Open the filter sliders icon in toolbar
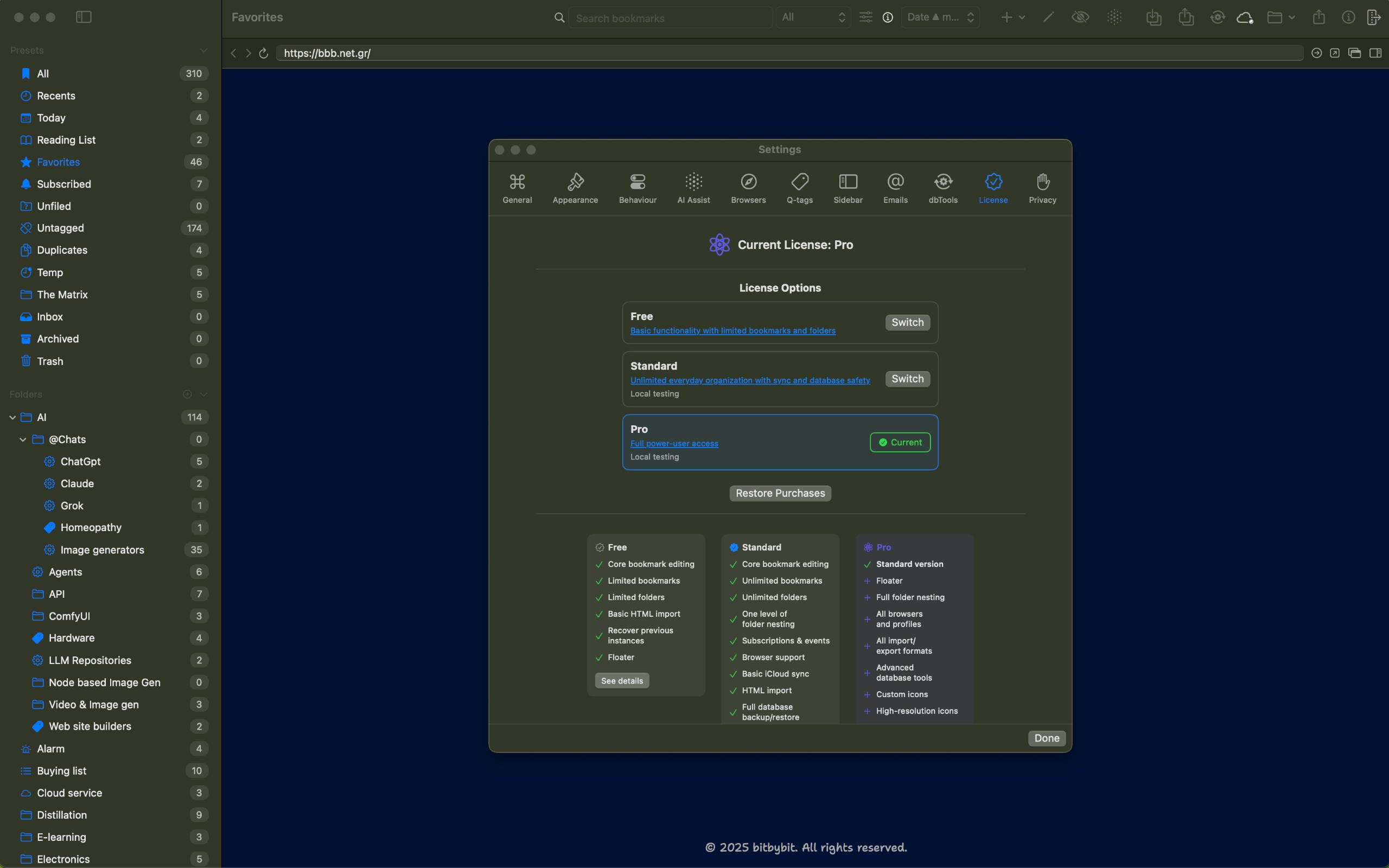 [865, 17]
